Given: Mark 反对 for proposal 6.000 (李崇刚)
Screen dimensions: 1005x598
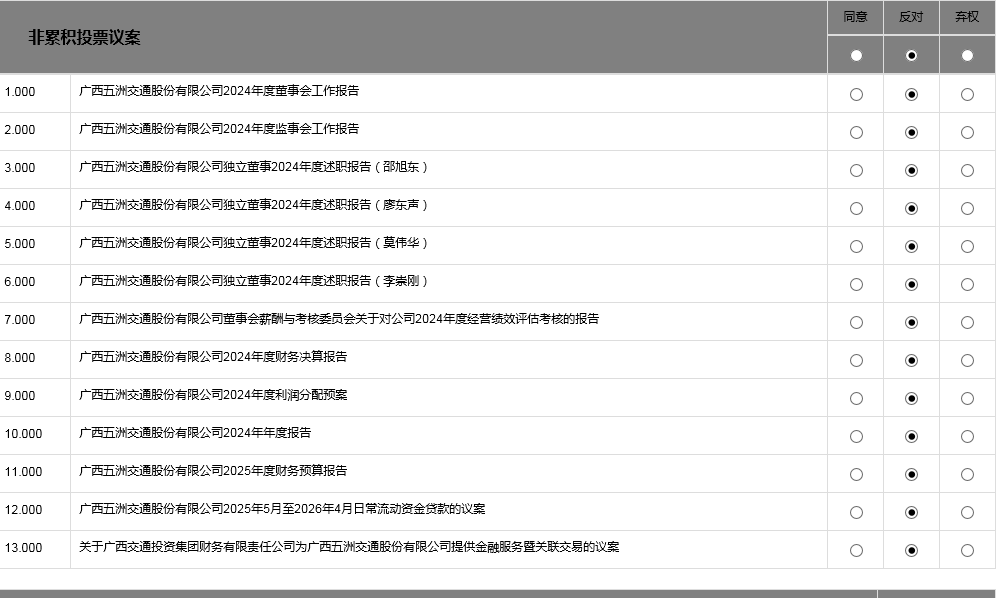Looking at the screenshot, I should (911, 285).
